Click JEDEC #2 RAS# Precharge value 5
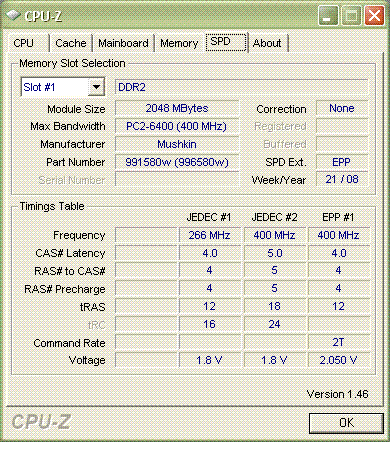This screenshot has width=391, height=450. (275, 288)
